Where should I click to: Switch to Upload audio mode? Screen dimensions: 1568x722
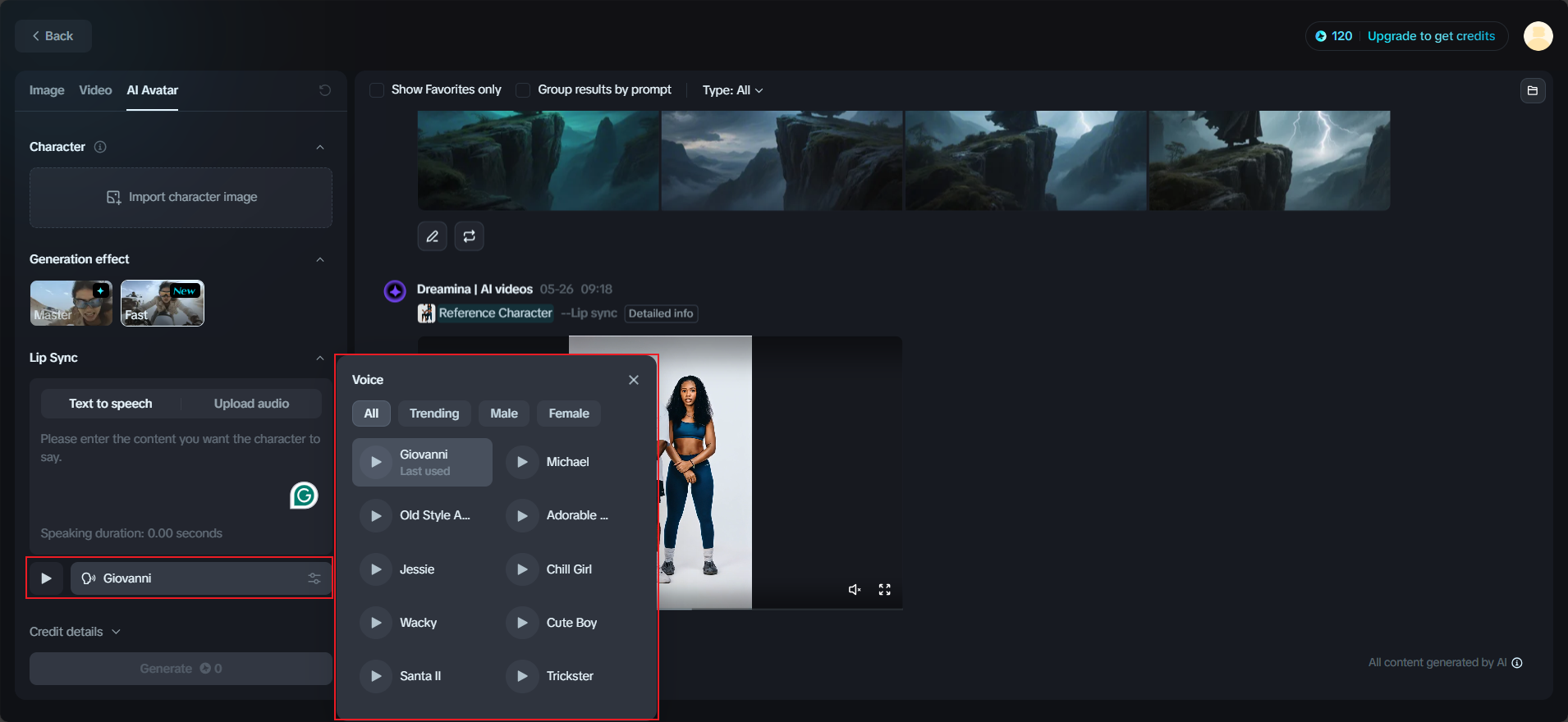(x=251, y=404)
